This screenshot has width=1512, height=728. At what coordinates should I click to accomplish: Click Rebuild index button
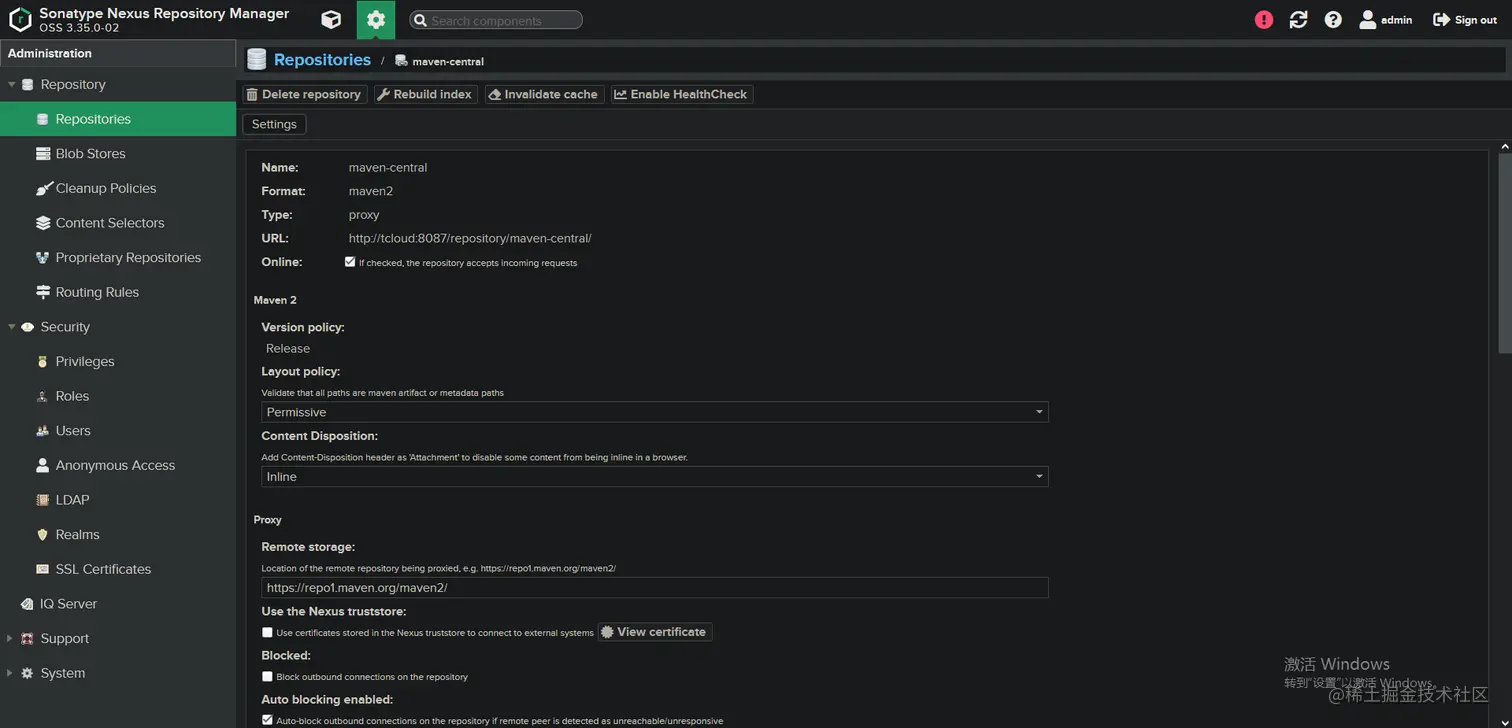click(x=426, y=94)
